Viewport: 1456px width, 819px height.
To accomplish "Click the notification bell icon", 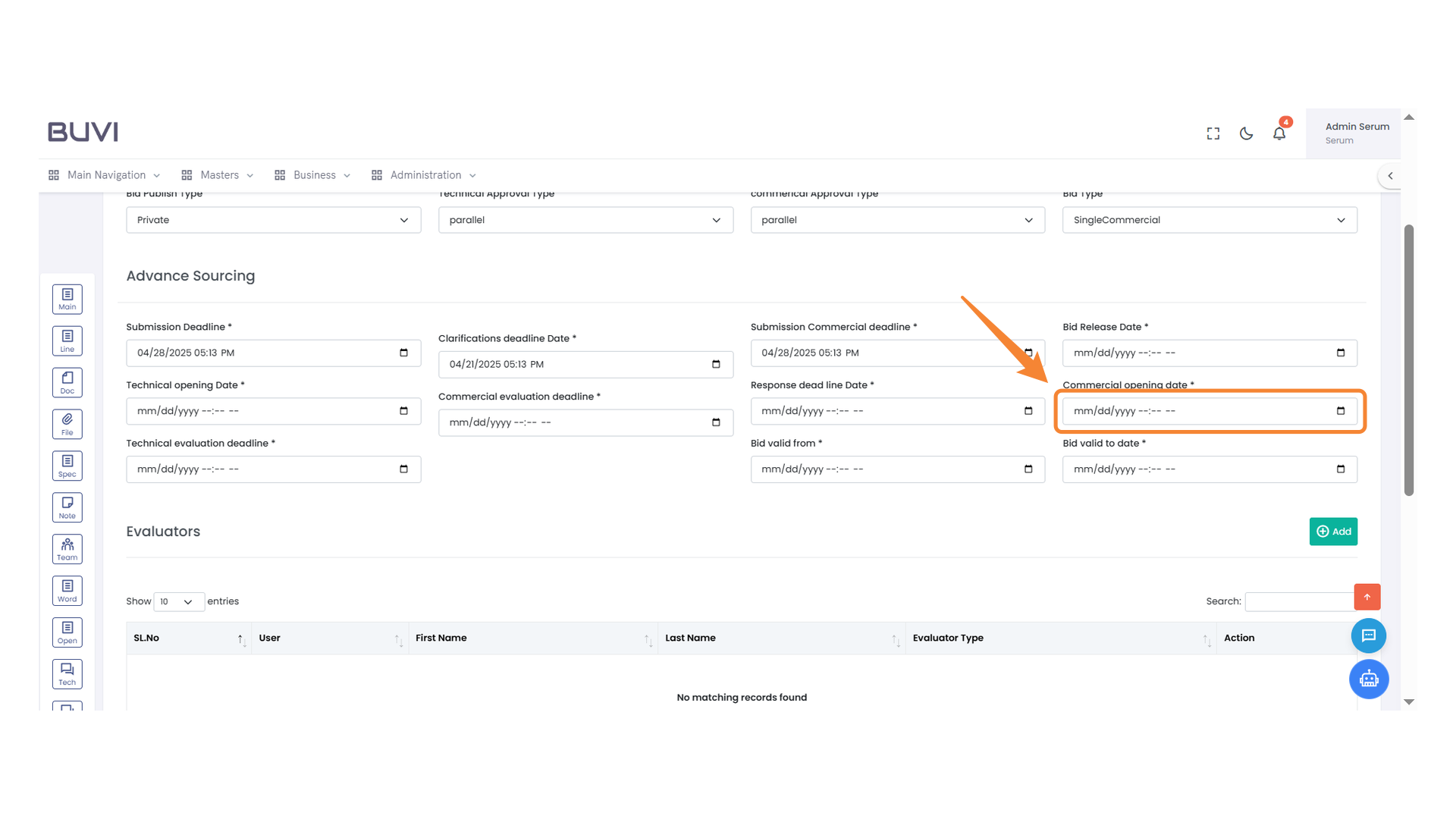I will click(1279, 133).
